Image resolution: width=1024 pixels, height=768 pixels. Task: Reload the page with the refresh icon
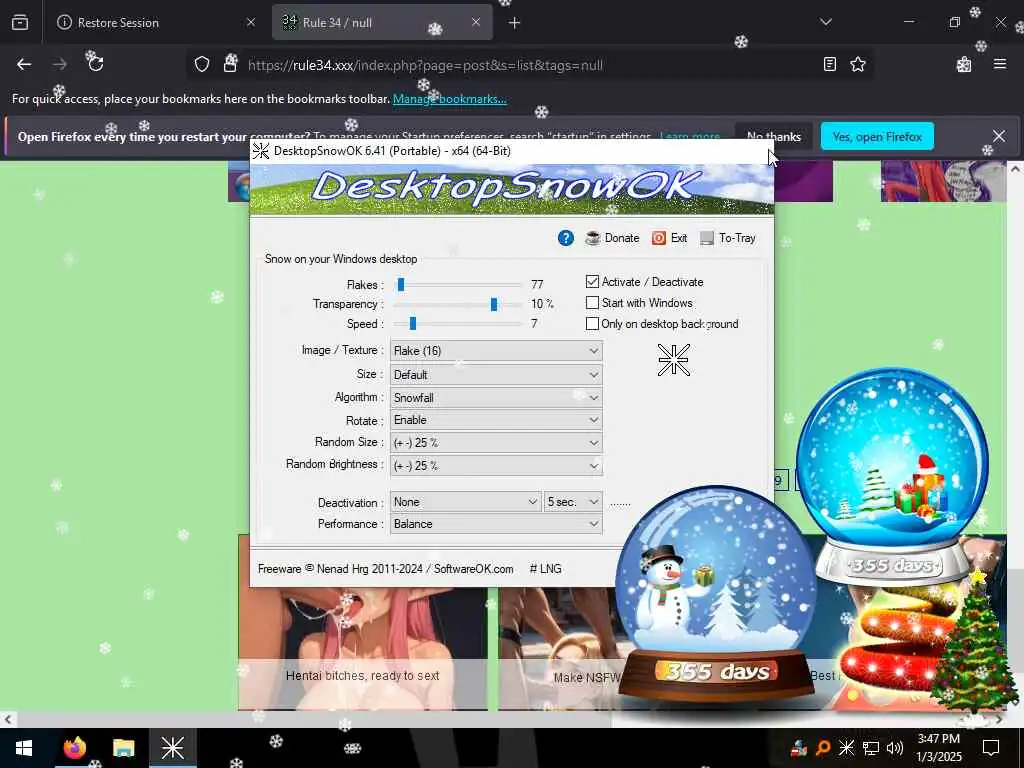[95, 64]
